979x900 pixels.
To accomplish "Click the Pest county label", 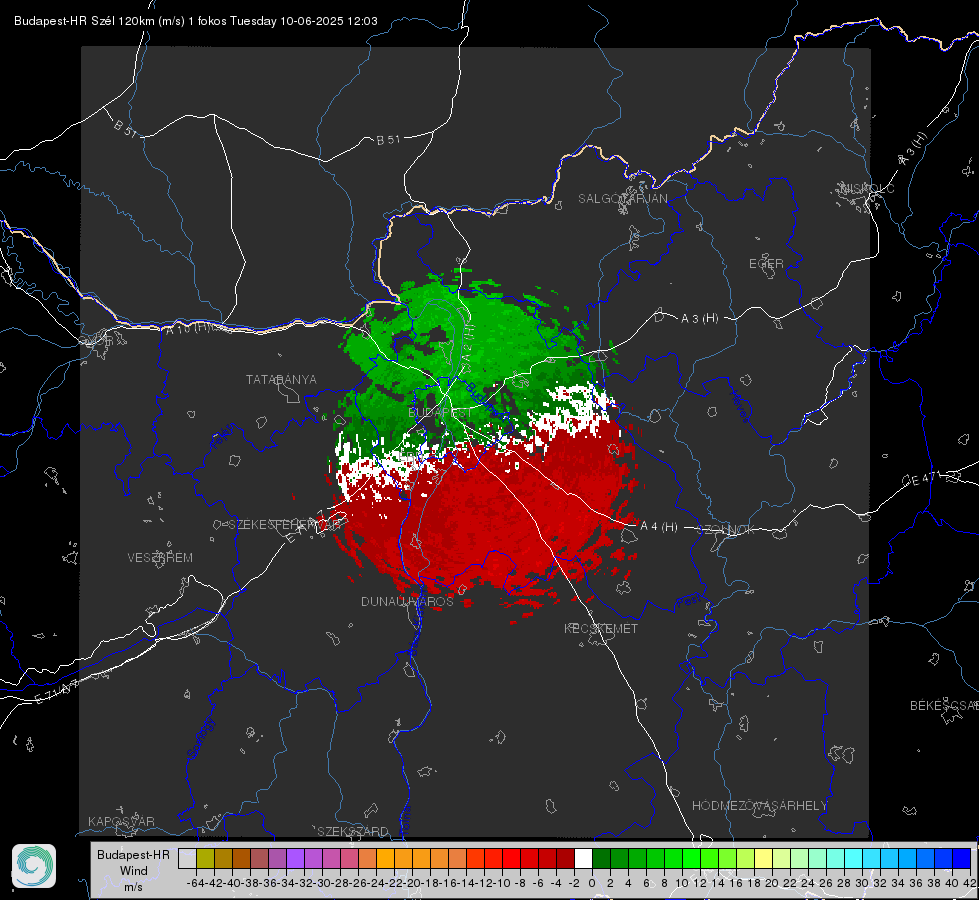I will (x=687, y=602).
